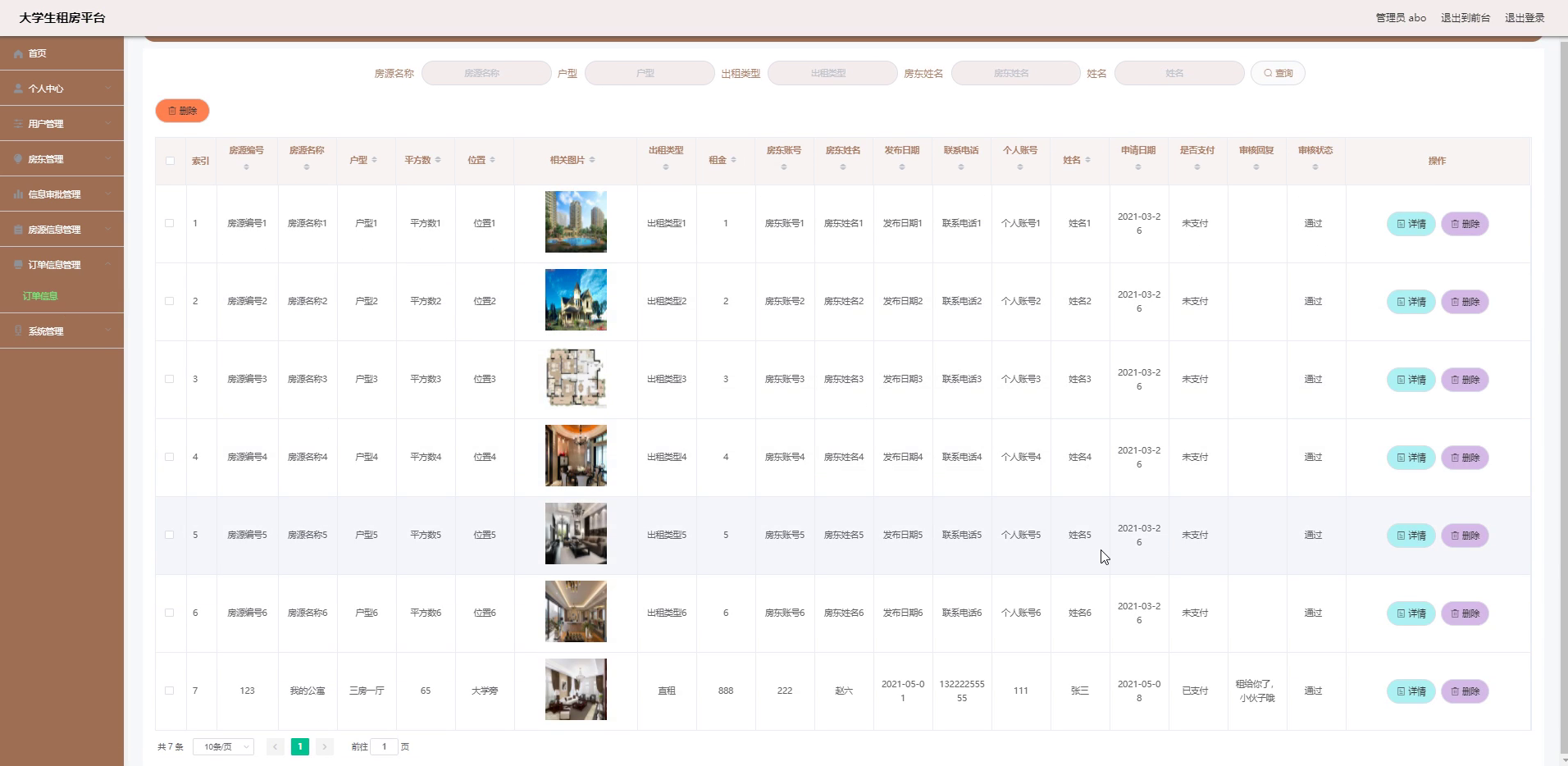Expand the 房源信息管理 sidebar menu
This screenshot has width=1568, height=766.
click(x=62, y=230)
